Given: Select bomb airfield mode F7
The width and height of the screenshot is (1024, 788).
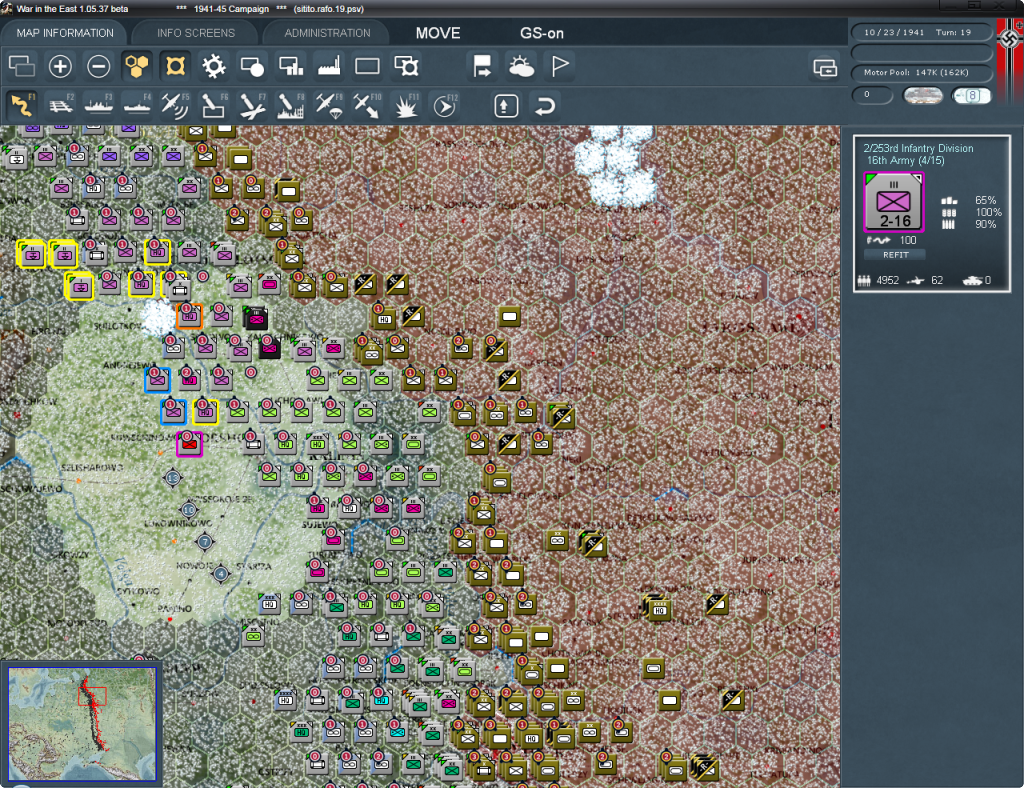Looking at the screenshot, I should pyautogui.click(x=252, y=105).
